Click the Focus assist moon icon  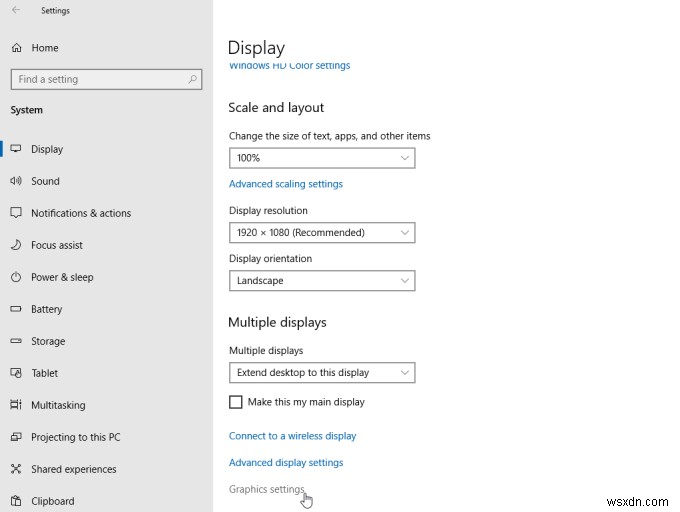16,245
